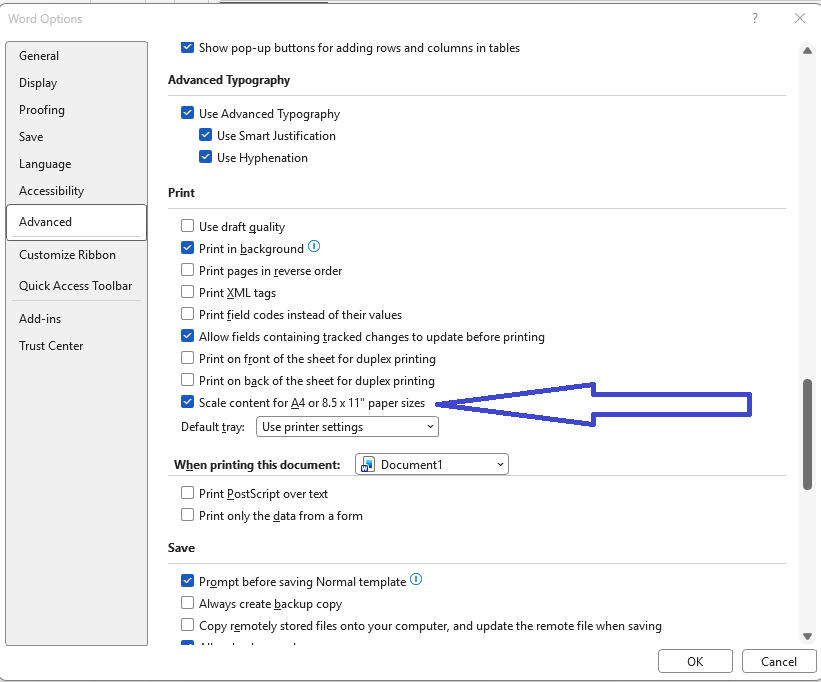Open the General options category
Screen dimensions: 821x682
76,56
